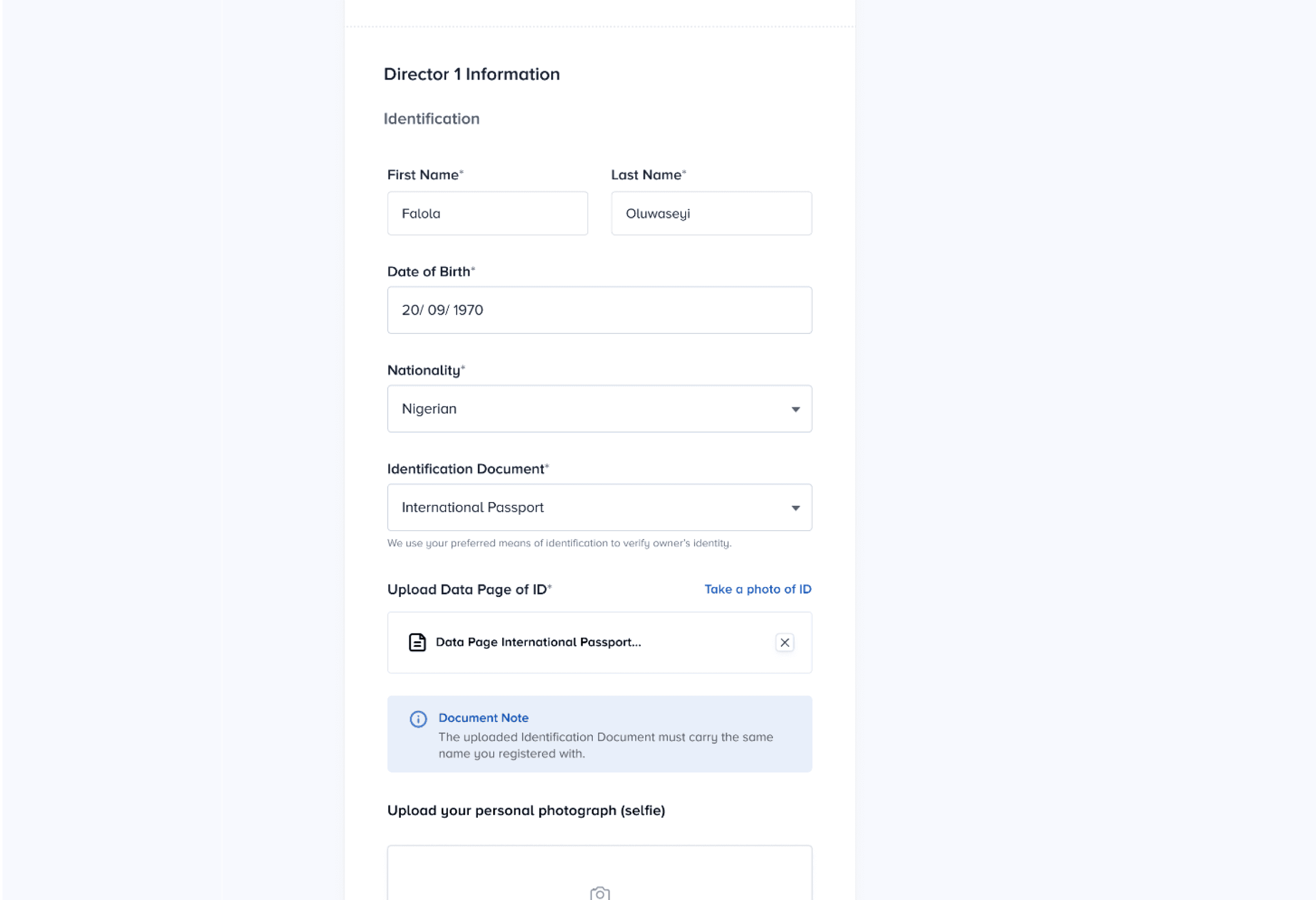Image resolution: width=1316 pixels, height=900 pixels.
Task: Expand the Identification Document dropdown arrow
Action: coord(796,507)
